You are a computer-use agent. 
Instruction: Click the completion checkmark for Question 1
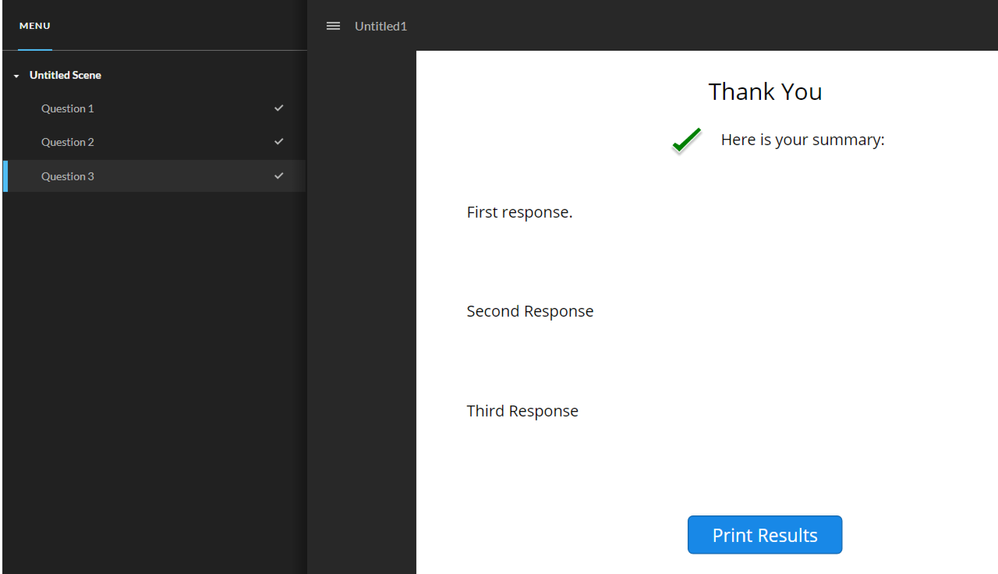click(279, 108)
